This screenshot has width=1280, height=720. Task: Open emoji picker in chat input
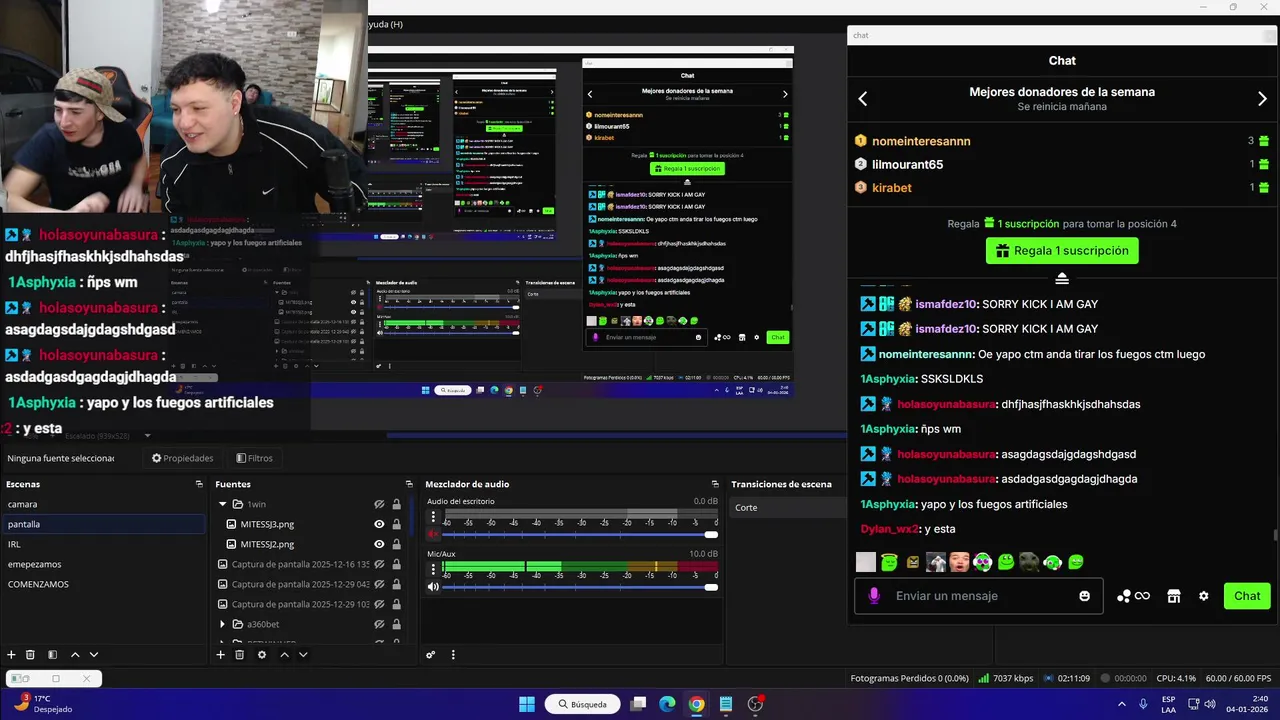pyautogui.click(x=1085, y=596)
